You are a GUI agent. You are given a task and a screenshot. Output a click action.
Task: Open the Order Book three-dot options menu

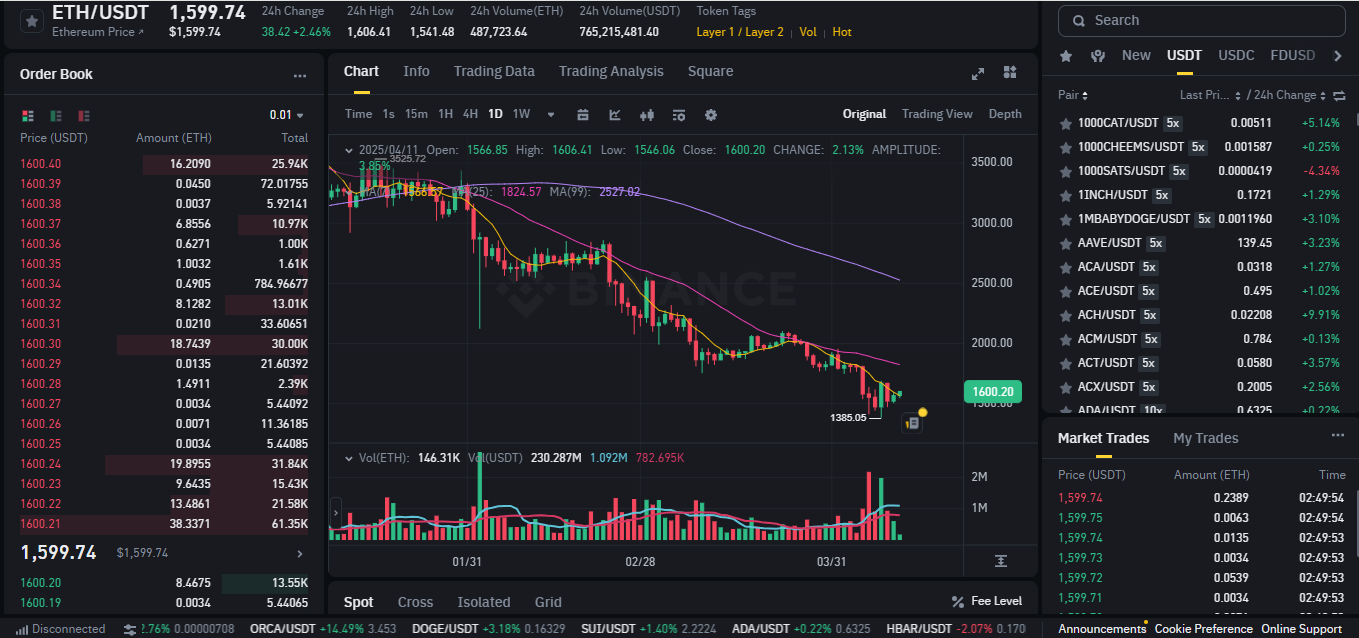coord(300,75)
